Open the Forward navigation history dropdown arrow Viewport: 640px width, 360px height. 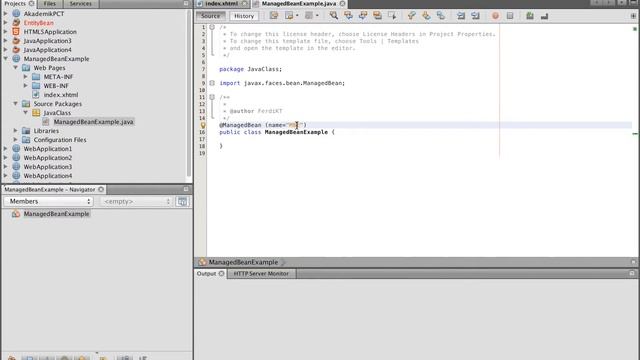click(317, 16)
